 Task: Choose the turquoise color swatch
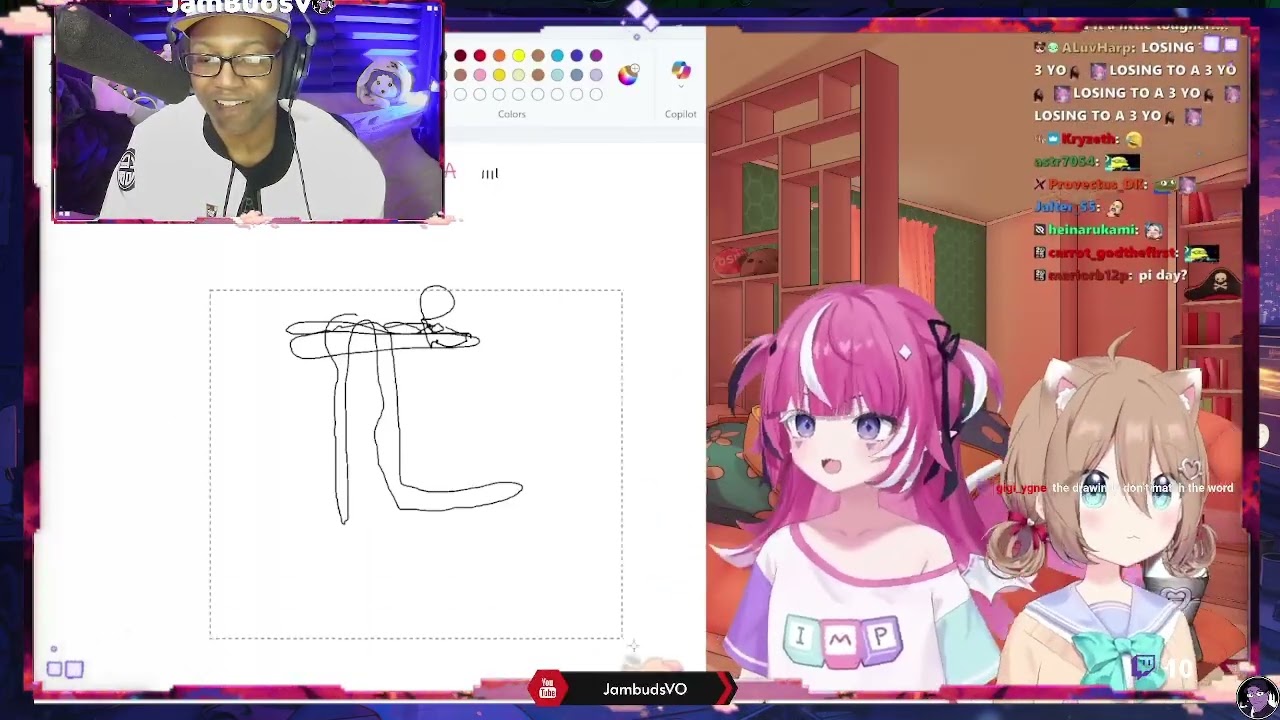pos(557,56)
